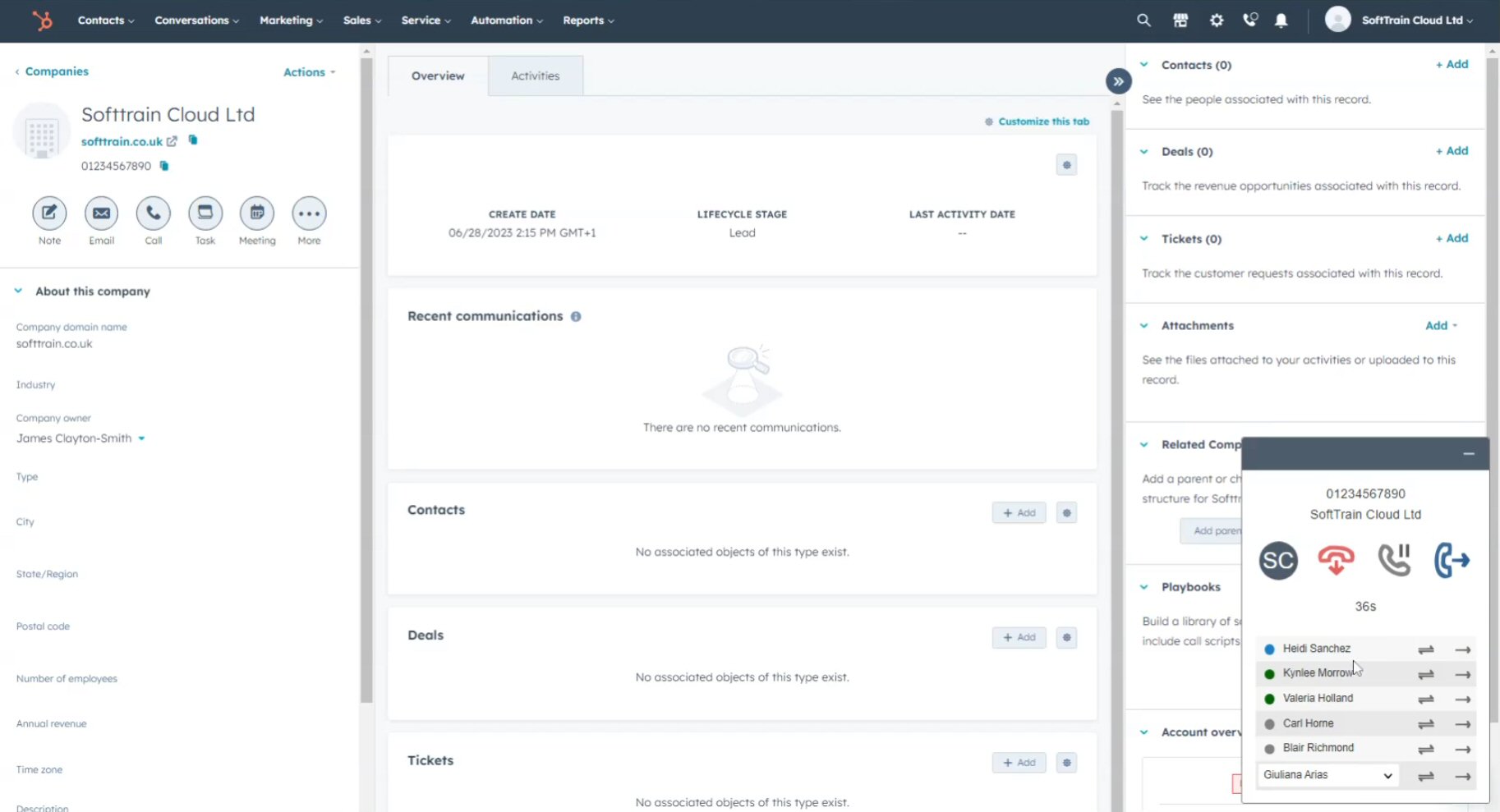Put the call on hold
This screenshot has height=812, width=1500.
click(x=1394, y=560)
